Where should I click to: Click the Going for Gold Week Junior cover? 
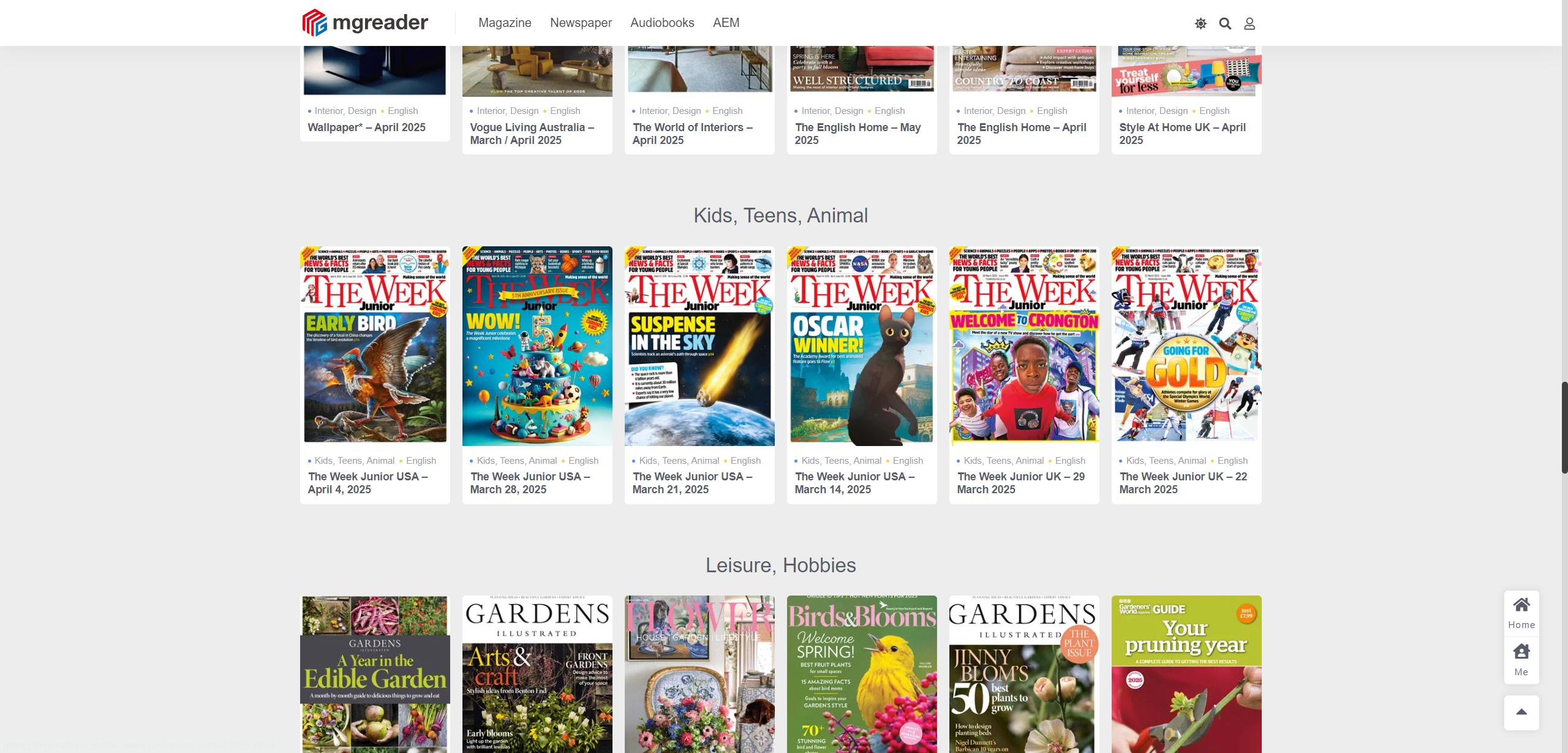[x=1186, y=346]
